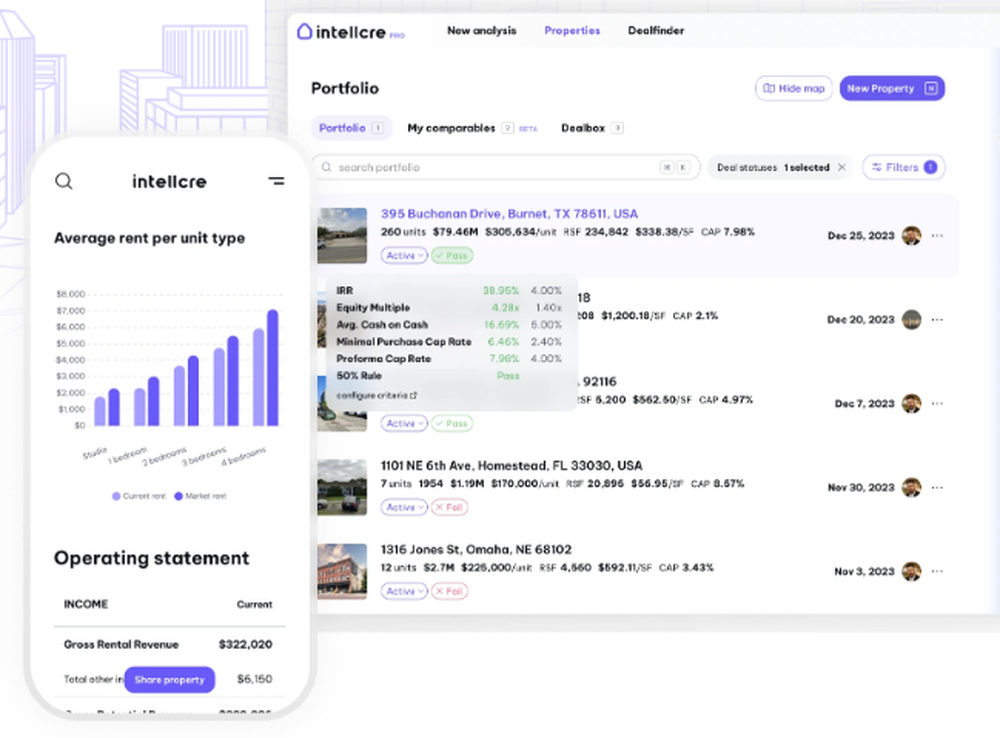
Task: Switch to the My comparables tab
Action: [x=451, y=128]
